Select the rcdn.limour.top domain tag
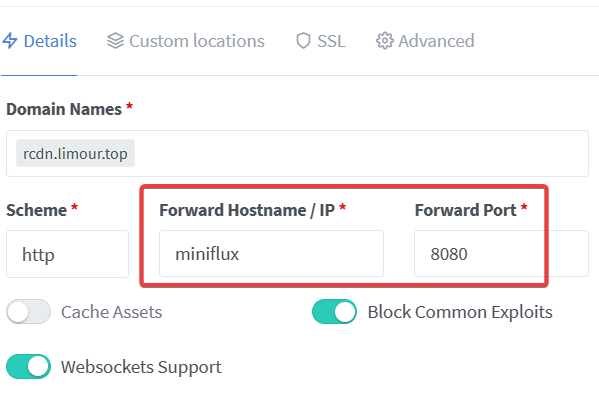Screen dimensions: 599x406 [x=75, y=153]
